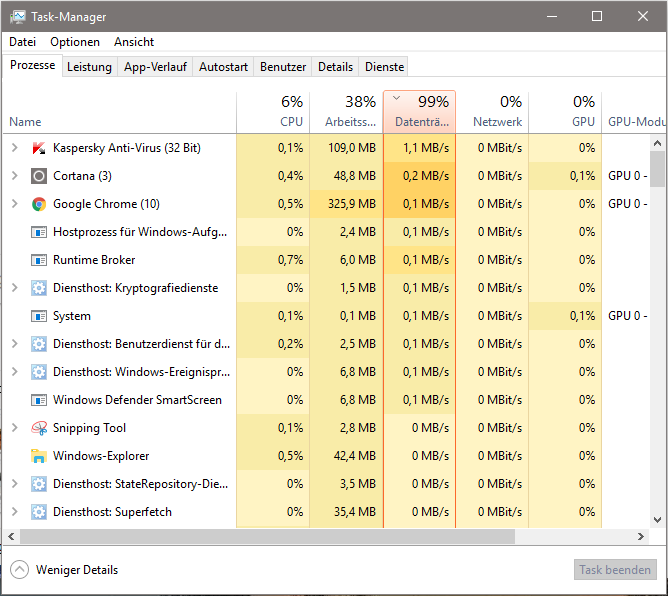Collapse view with Weniger Details arrow

(20, 570)
